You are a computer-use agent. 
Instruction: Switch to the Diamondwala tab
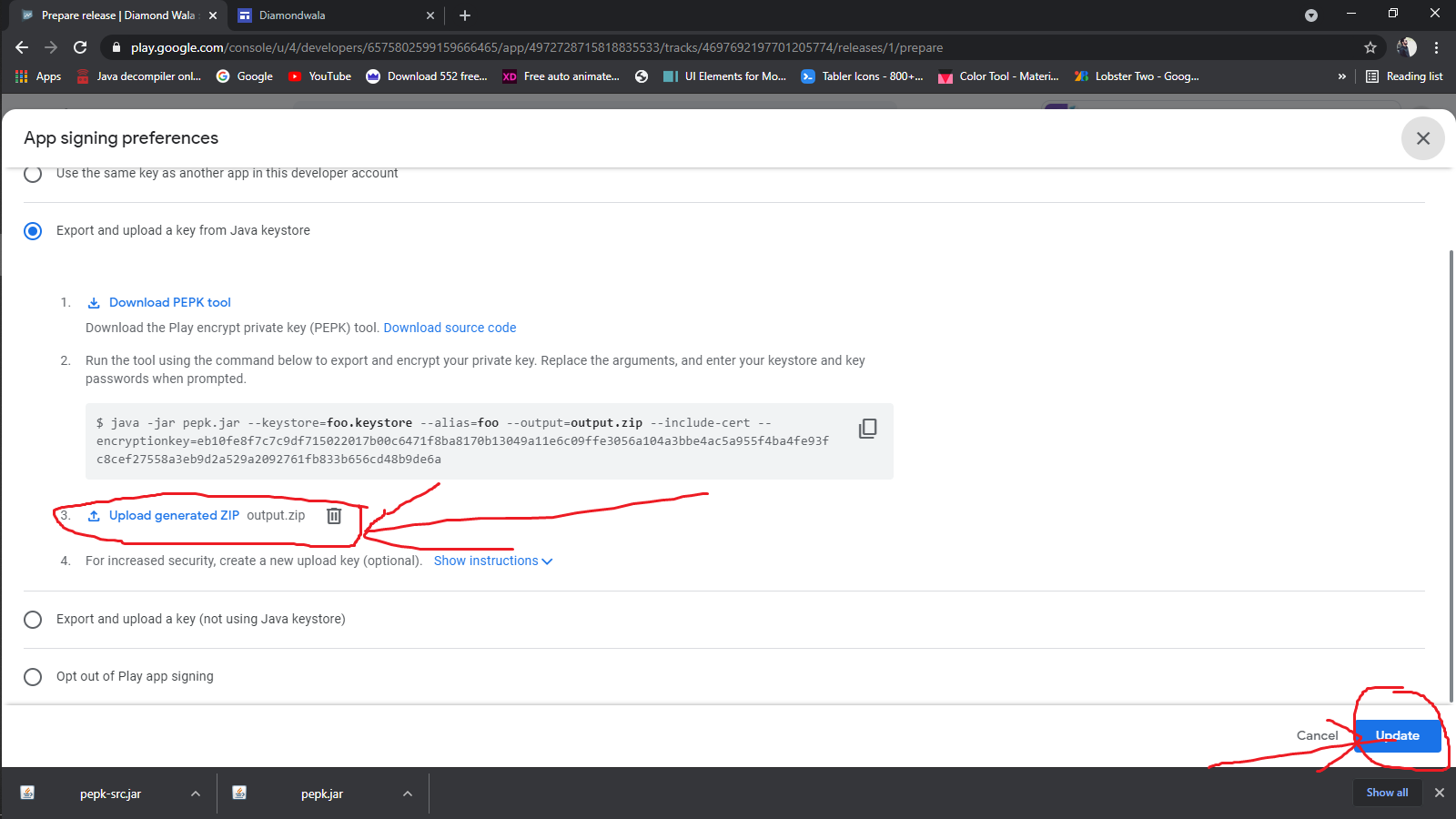pyautogui.click(x=328, y=15)
